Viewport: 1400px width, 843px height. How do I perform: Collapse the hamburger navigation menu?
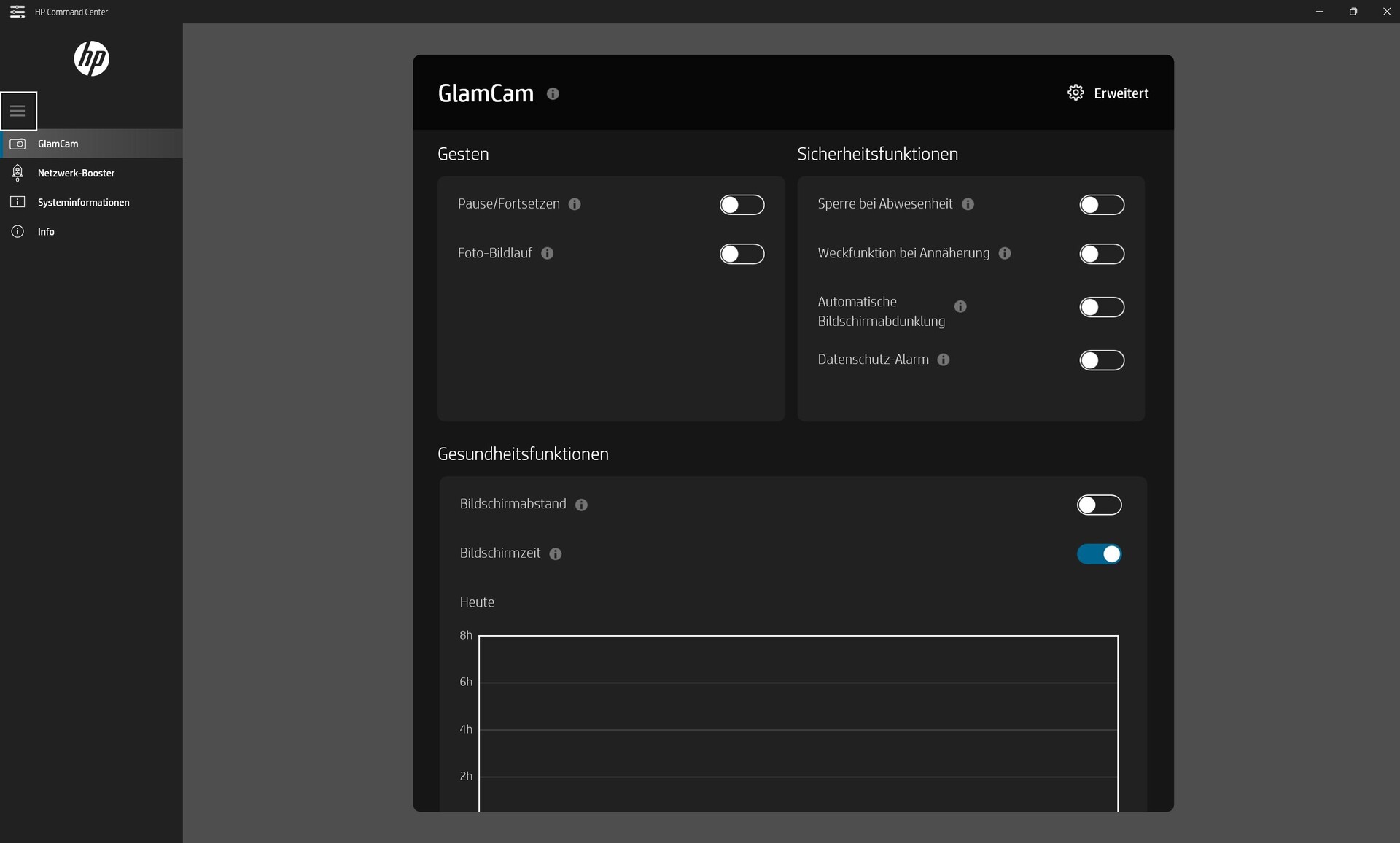point(18,111)
